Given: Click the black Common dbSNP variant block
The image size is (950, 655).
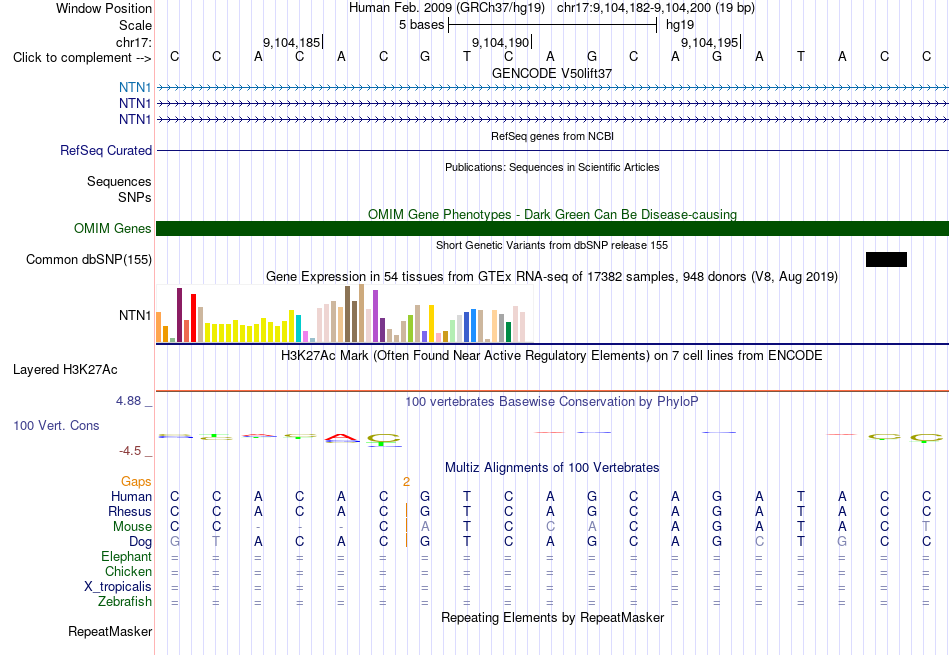Looking at the screenshot, I should [886, 259].
